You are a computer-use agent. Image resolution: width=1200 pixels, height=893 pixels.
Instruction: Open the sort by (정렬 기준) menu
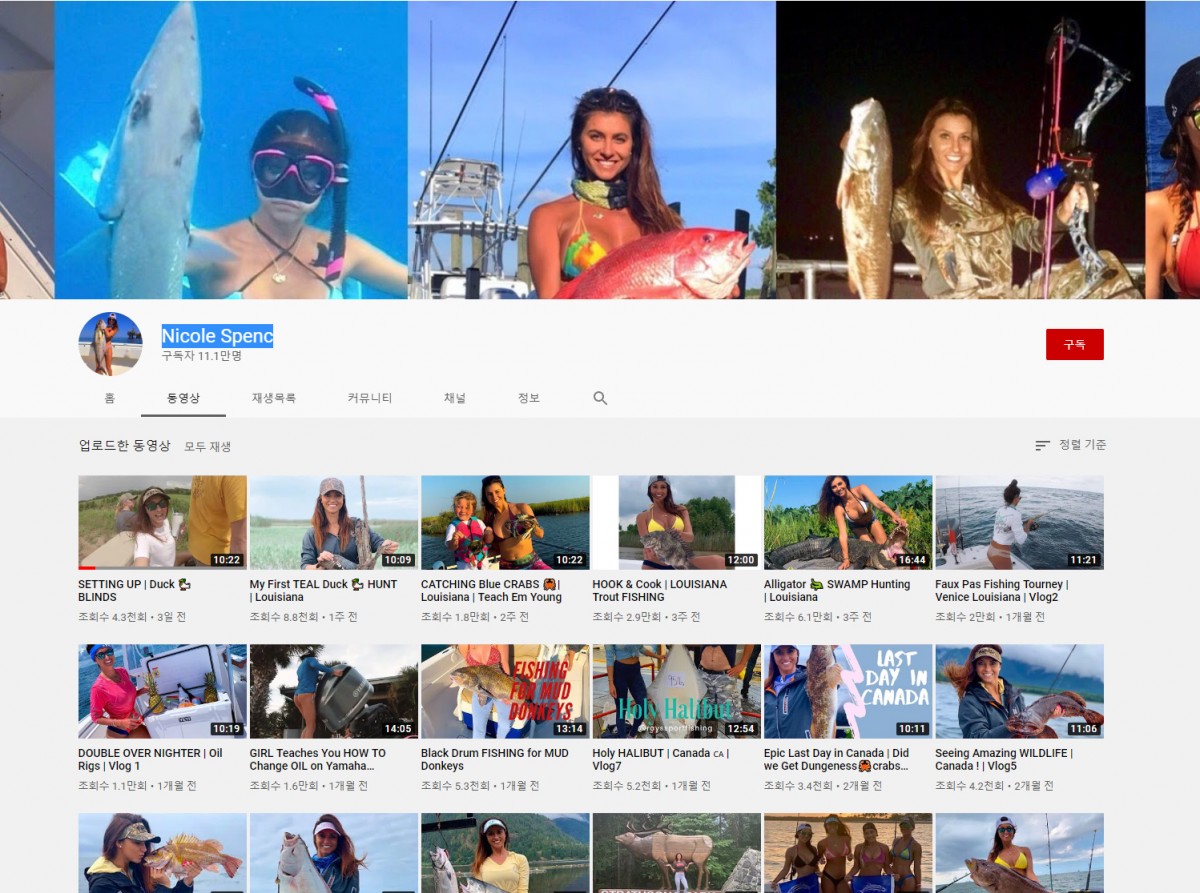pos(1071,445)
